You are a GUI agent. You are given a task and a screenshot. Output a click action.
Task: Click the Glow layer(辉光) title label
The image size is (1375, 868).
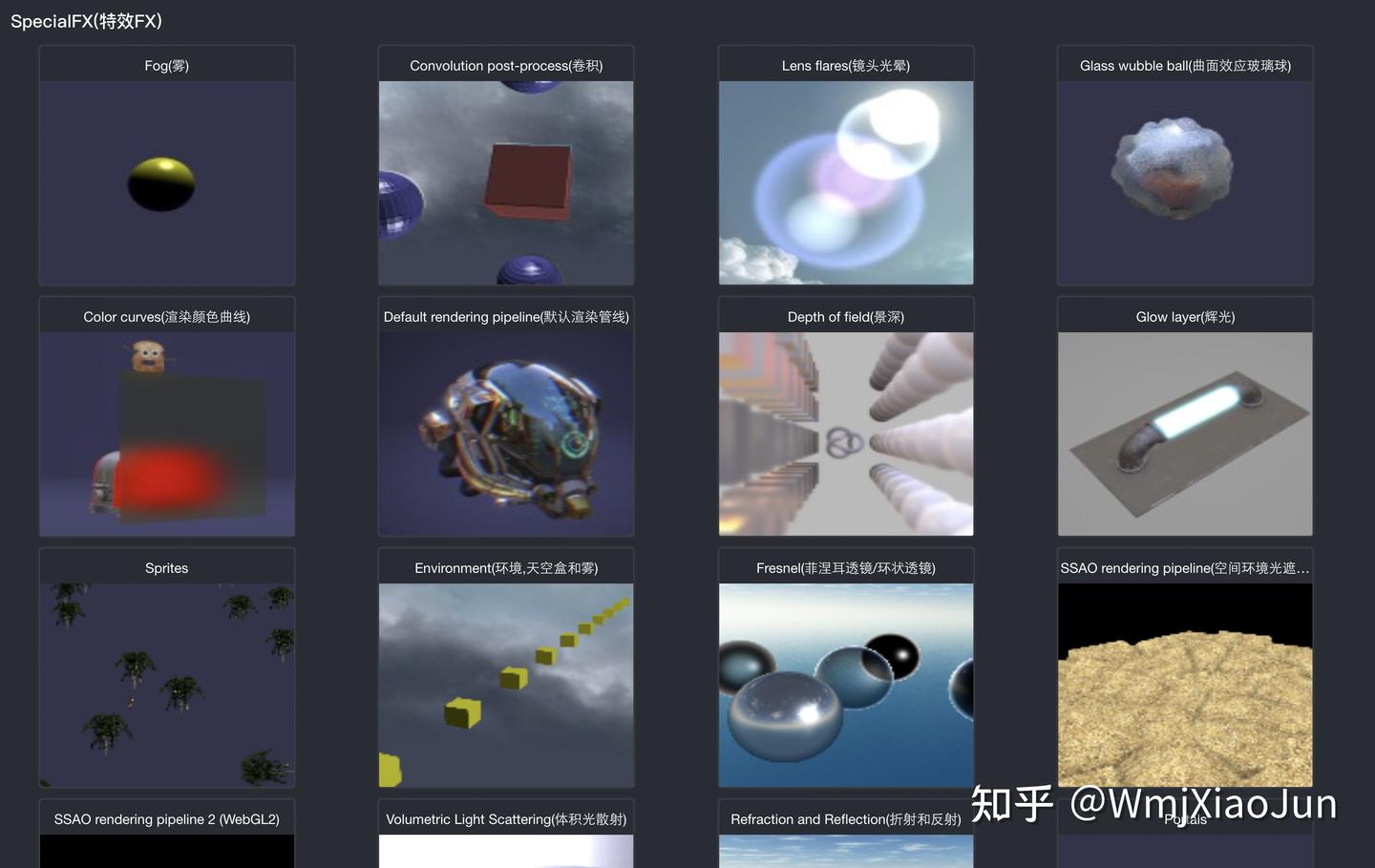(1185, 316)
